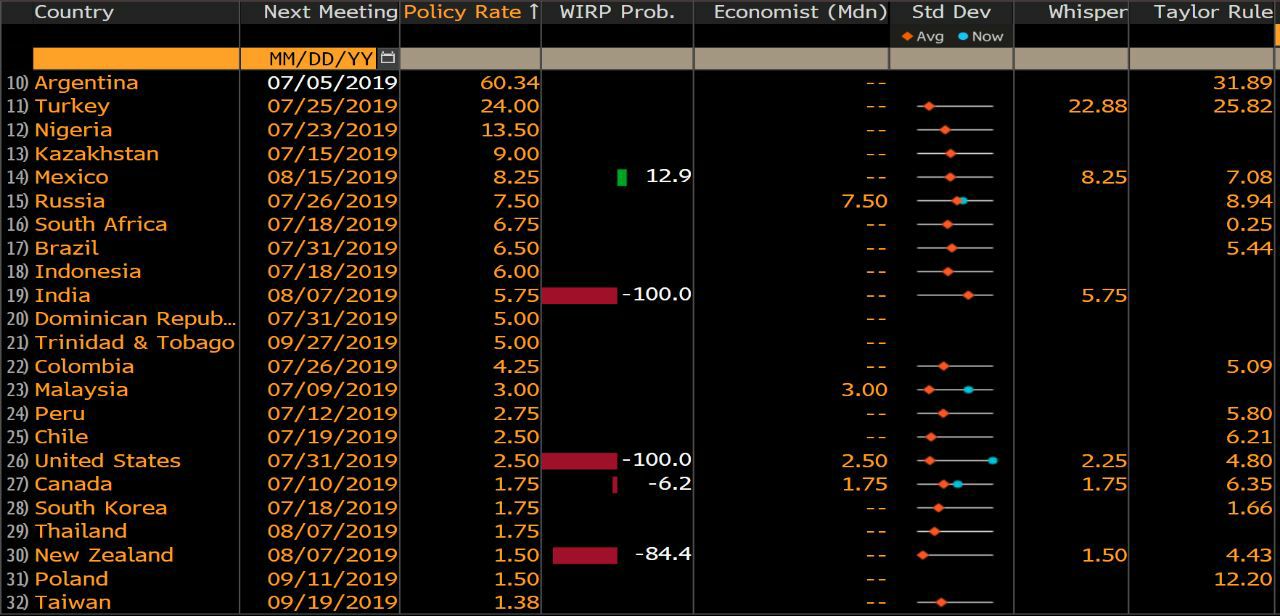
Task: Click the Taylor Rule column header
Action: pyautogui.click(x=1213, y=12)
